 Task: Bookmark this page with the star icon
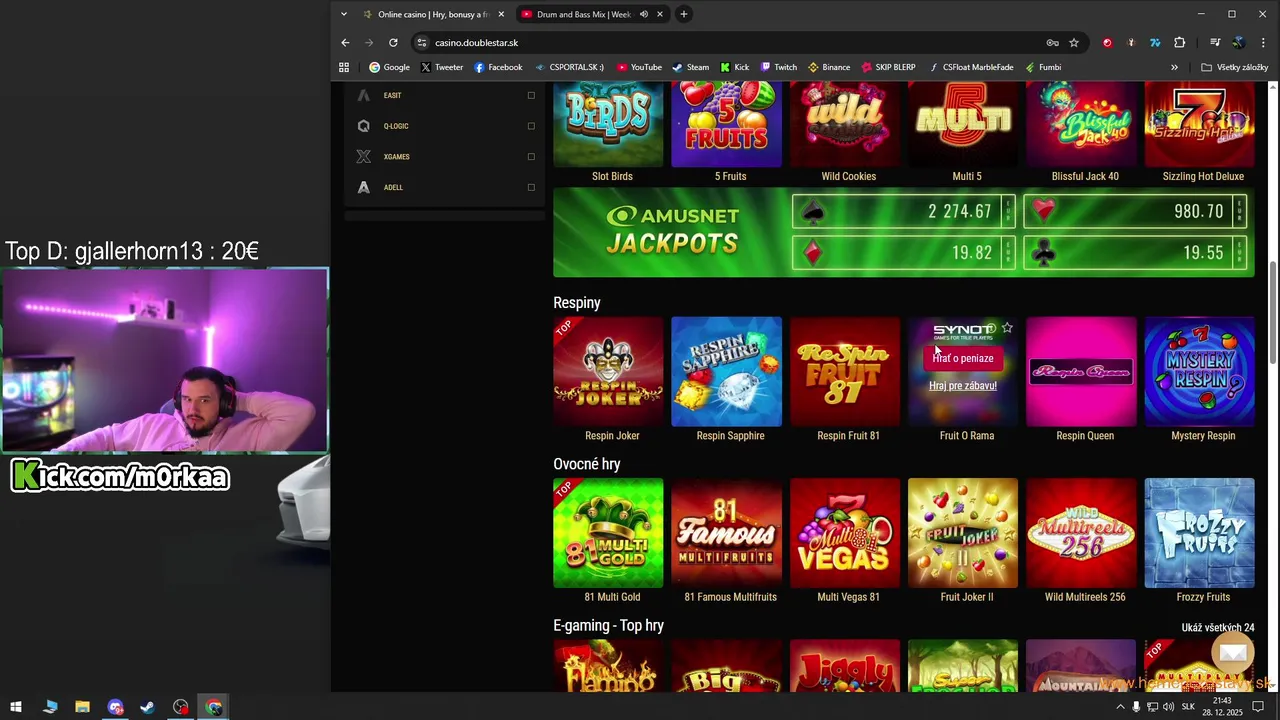click(1074, 43)
